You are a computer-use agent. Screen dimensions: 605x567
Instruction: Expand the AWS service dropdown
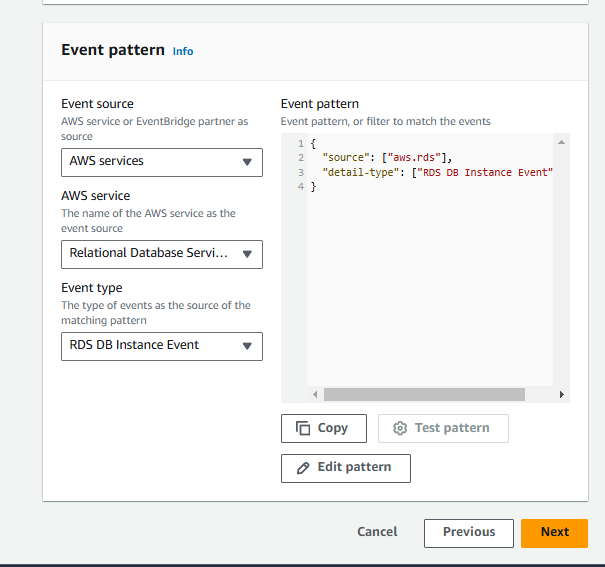click(162, 254)
